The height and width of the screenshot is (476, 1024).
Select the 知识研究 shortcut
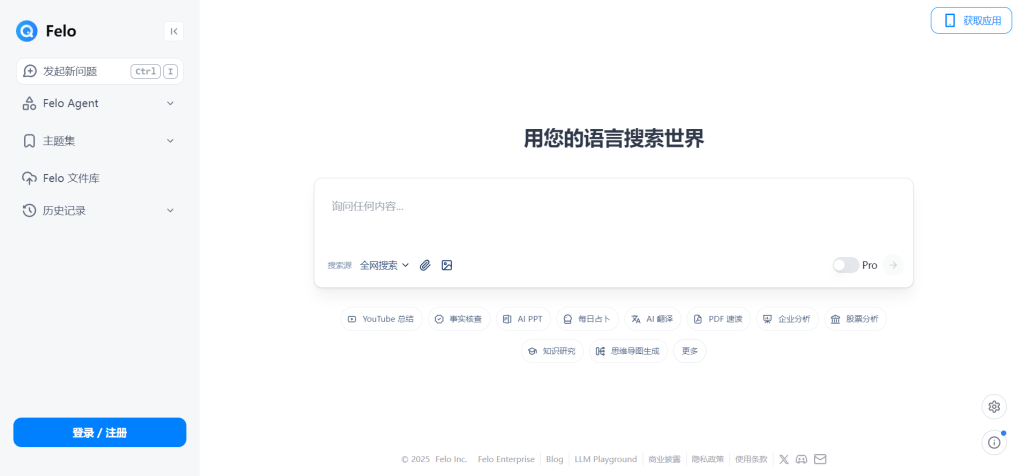point(552,351)
